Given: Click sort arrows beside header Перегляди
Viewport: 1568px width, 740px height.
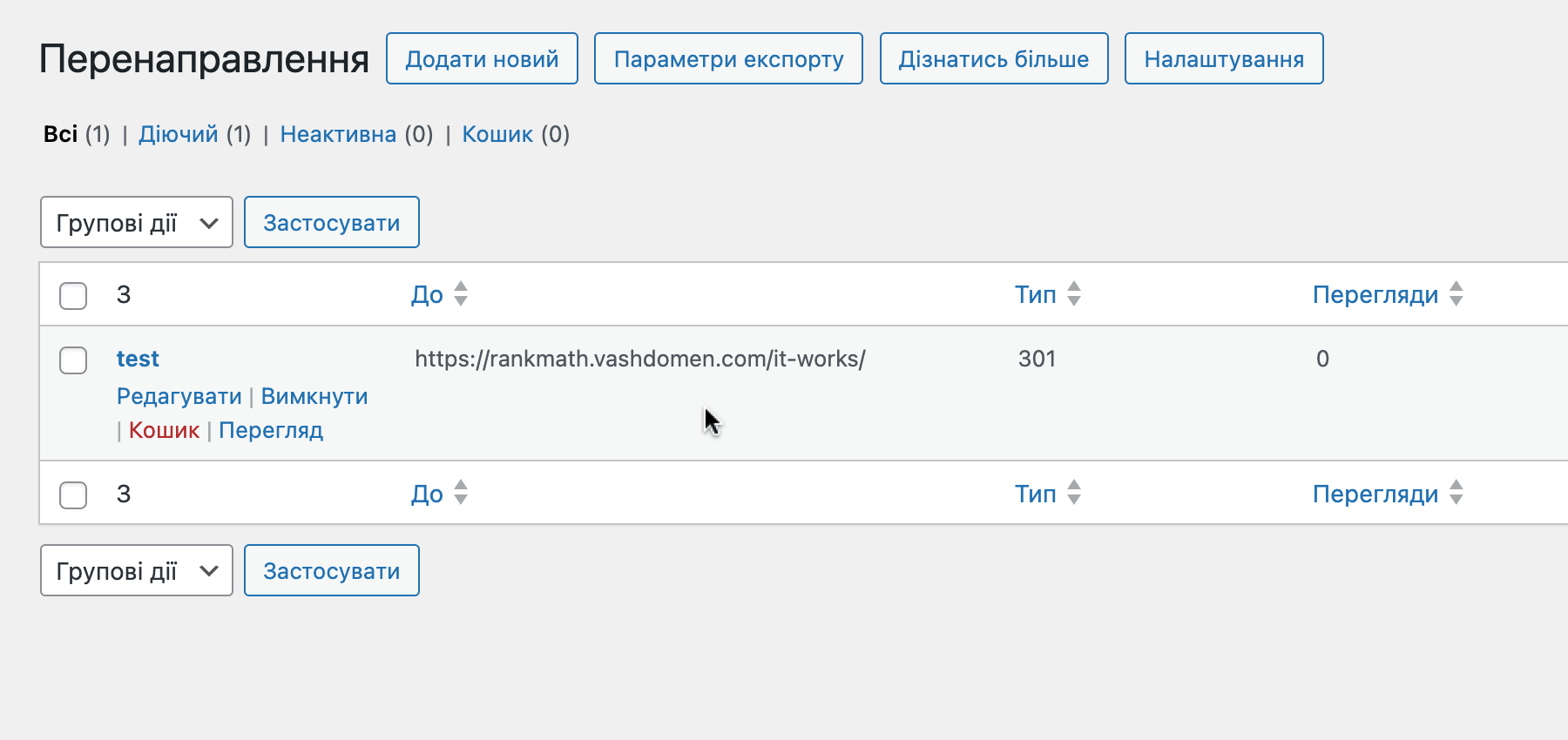Looking at the screenshot, I should (1456, 294).
